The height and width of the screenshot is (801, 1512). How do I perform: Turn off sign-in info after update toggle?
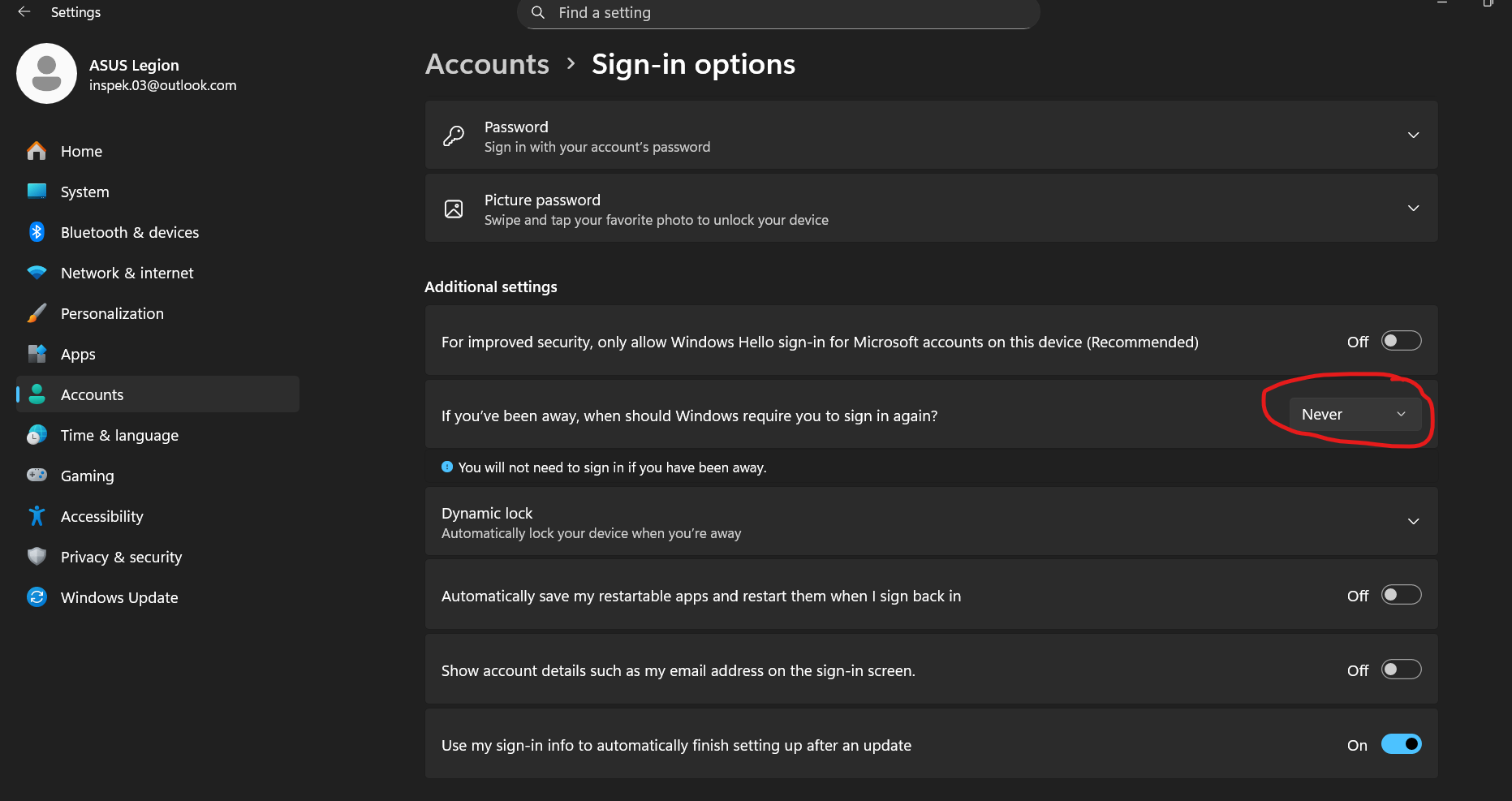[1401, 744]
